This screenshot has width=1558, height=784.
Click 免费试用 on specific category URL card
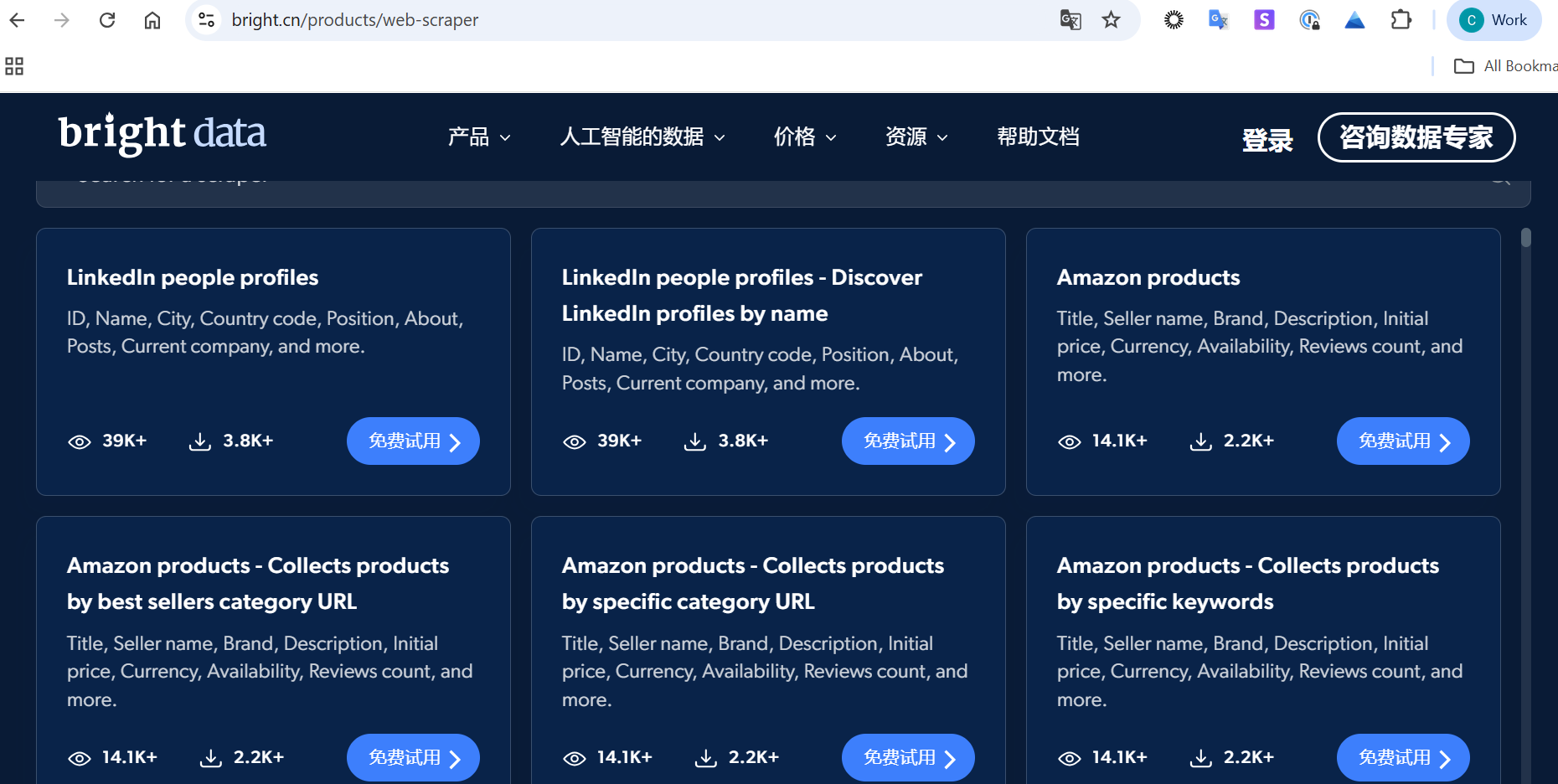[x=908, y=758]
